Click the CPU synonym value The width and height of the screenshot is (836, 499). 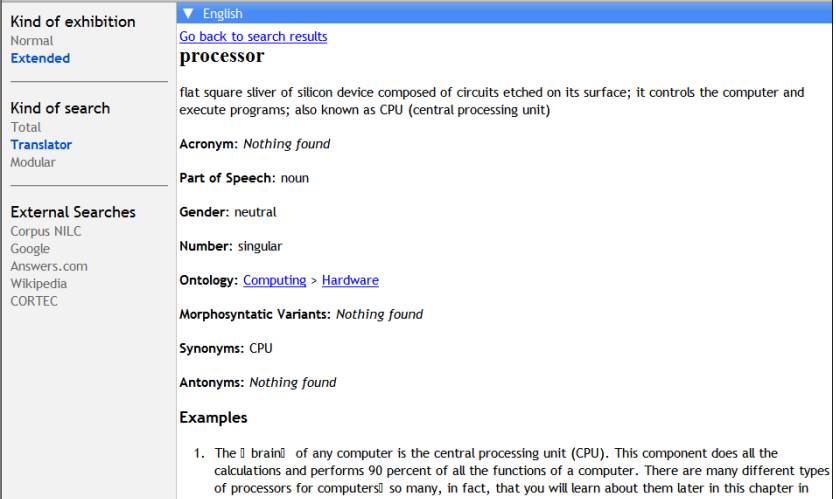point(260,348)
